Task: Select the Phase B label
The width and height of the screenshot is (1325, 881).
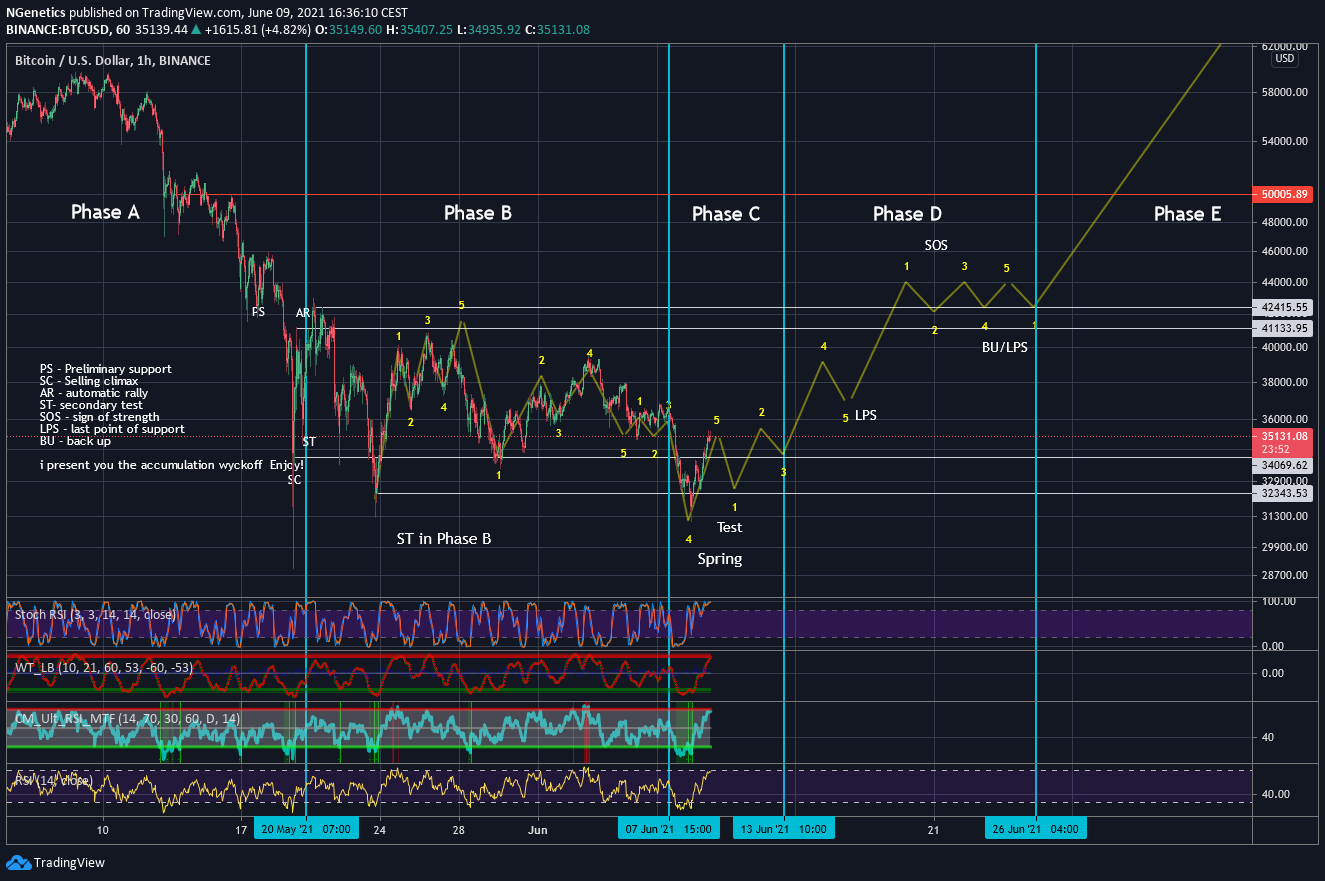Action: (478, 212)
